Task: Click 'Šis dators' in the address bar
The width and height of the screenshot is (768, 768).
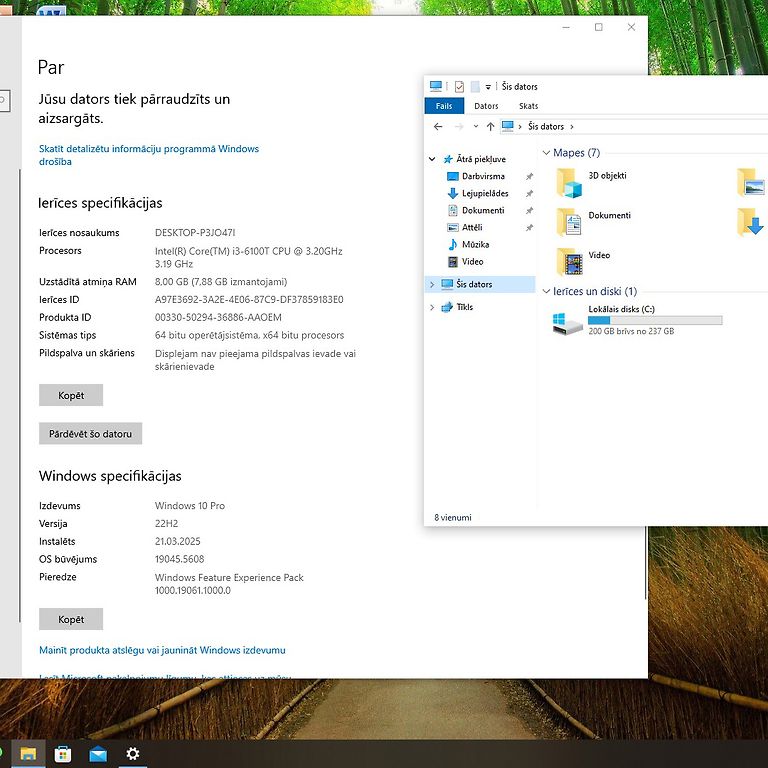Action: pyautogui.click(x=546, y=126)
